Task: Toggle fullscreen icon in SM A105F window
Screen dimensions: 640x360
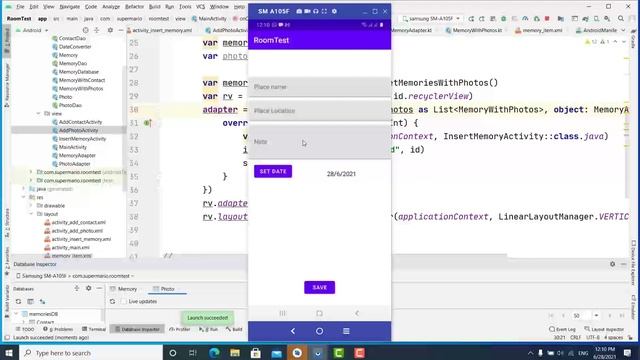Action: pos(324,11)
